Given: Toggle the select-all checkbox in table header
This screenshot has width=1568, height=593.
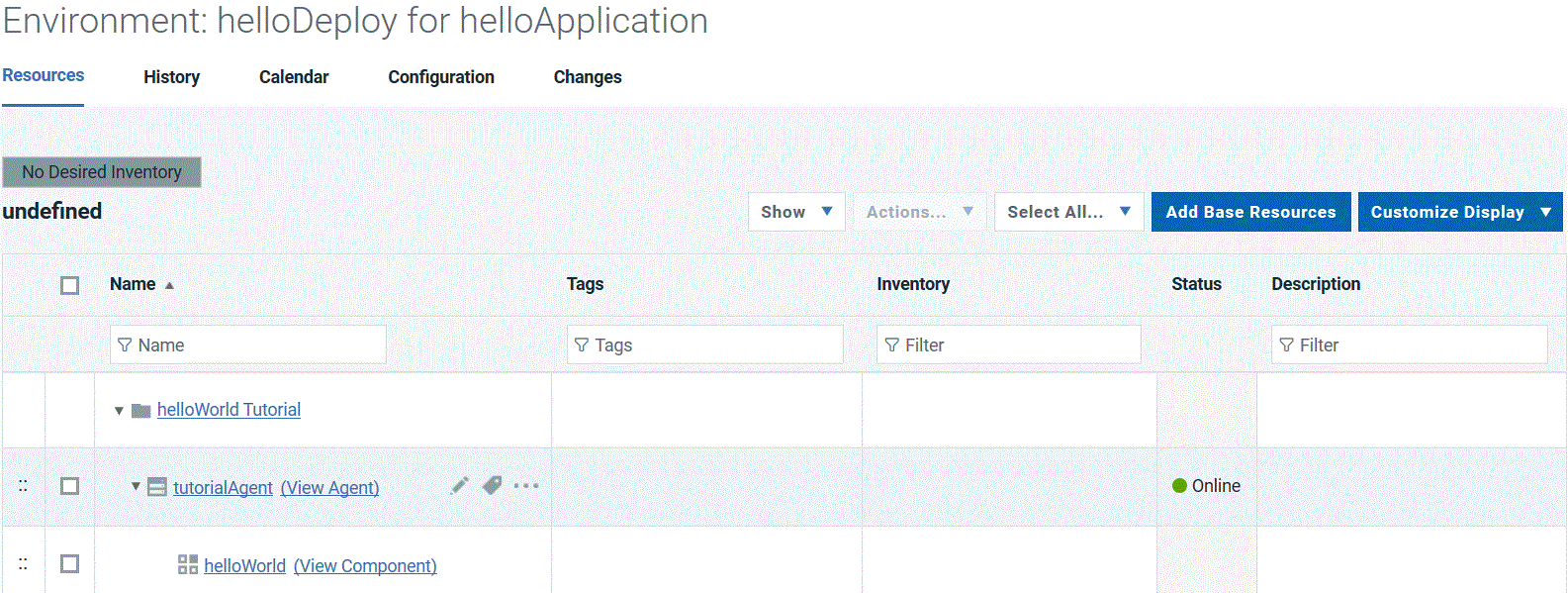Looking at the screenshot, I should (x=69, y=285).
